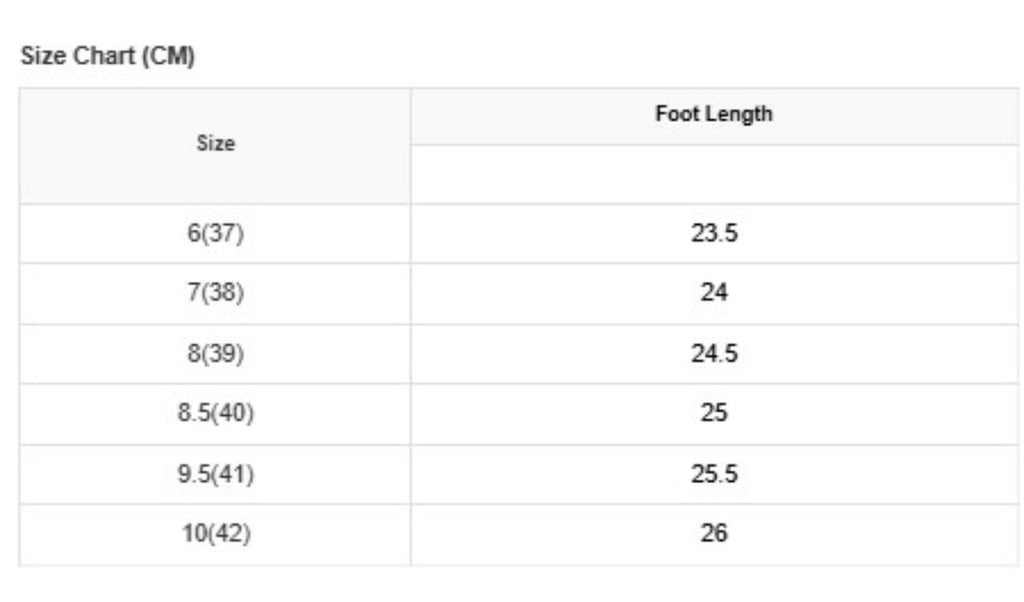Viewport: 1024px width, 602px height.
Task: Select the 8(39) size cell
Action: 215,354
